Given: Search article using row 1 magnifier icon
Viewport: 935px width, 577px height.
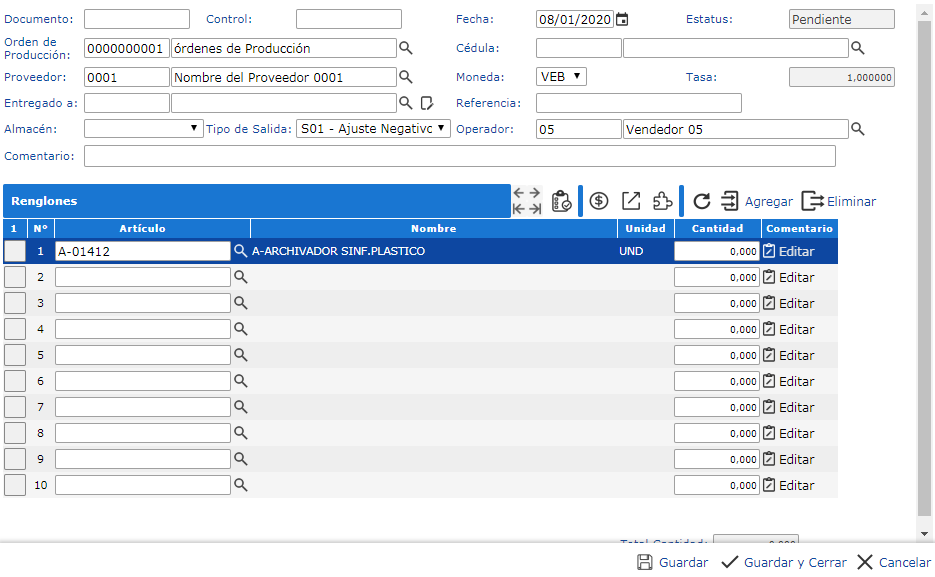Looking at the screenshot, I should pyautogui.click(x=240, y=251).
